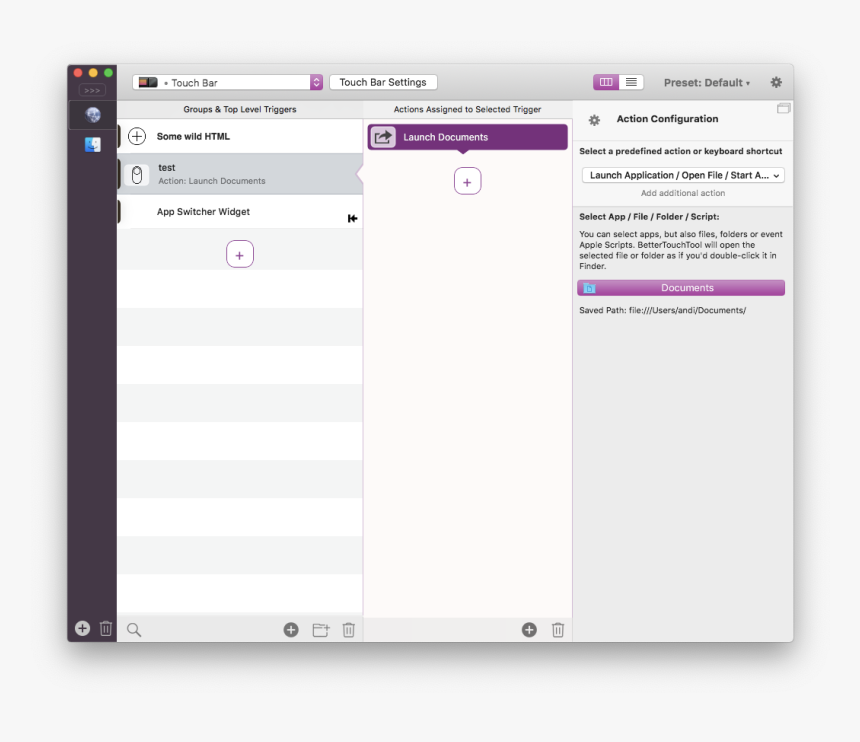Open the Preset: Default menu
This screenshot has height=742, width=860.
(x=706, y=83)
